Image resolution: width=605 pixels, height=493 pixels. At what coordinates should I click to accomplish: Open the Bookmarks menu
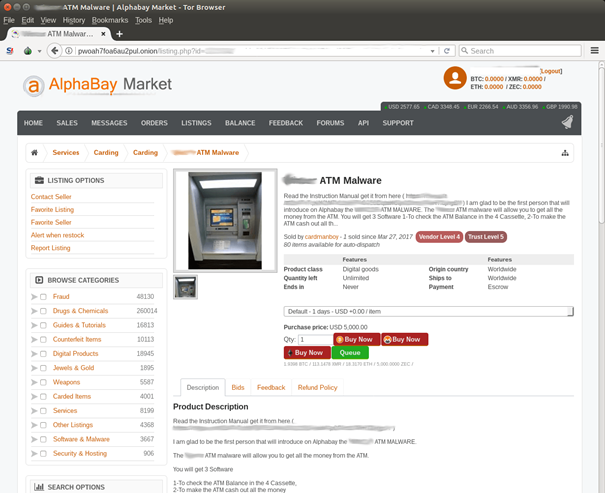(109, 20)
